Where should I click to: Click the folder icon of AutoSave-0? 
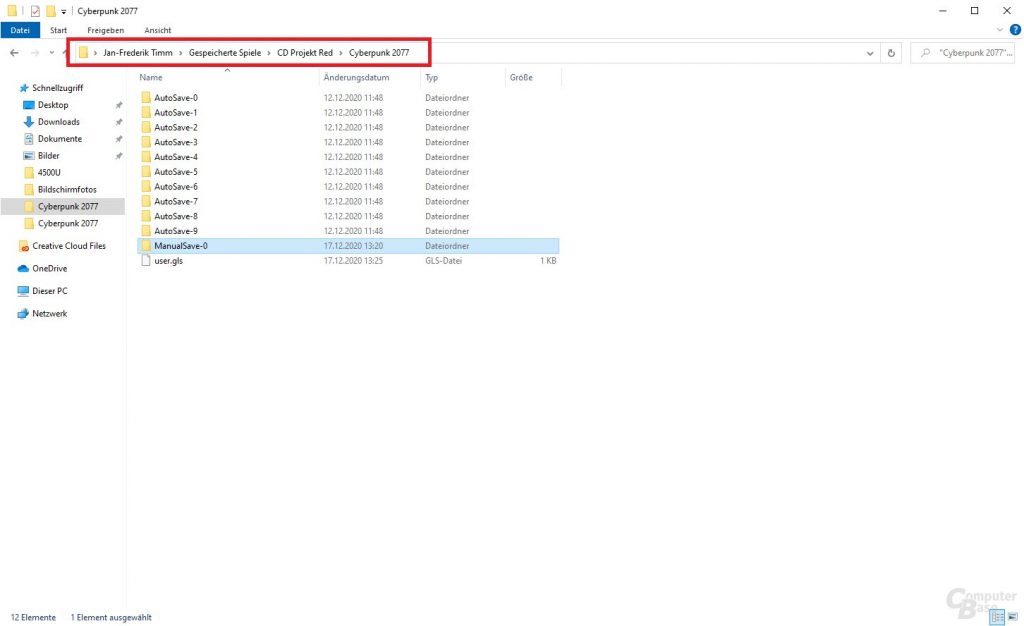pyautogui.click(x=146, y=97)
